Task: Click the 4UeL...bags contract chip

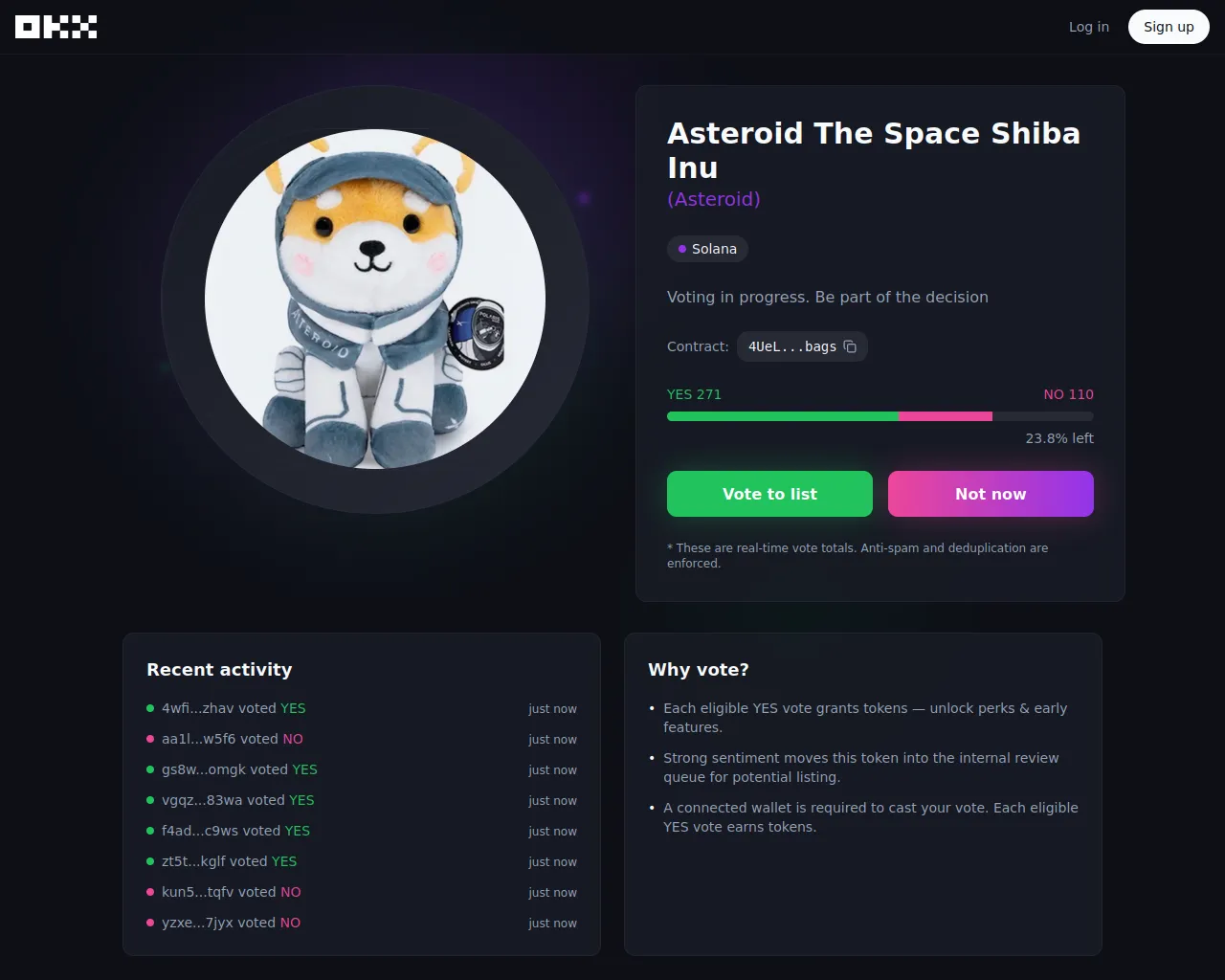Action: [802, 346]
